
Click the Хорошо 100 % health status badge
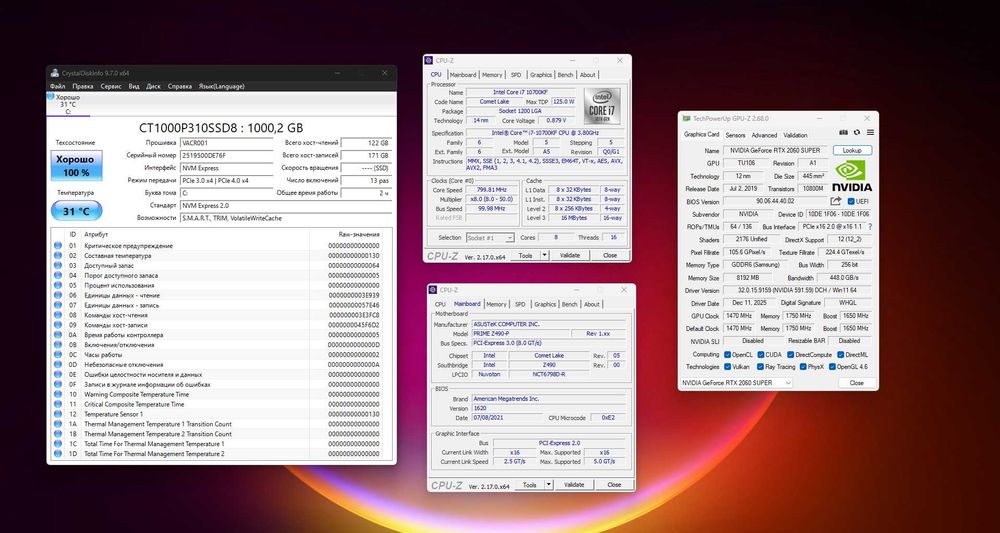tap(77, 166)
